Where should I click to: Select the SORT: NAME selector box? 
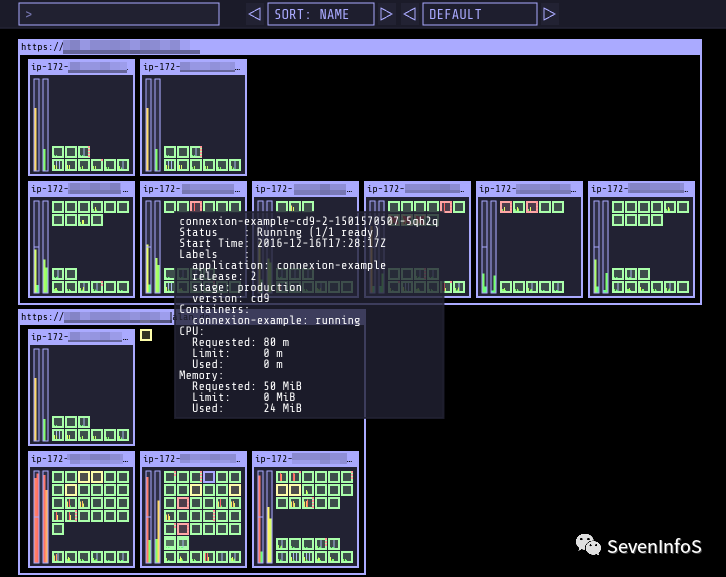click(x=320, y=14)
